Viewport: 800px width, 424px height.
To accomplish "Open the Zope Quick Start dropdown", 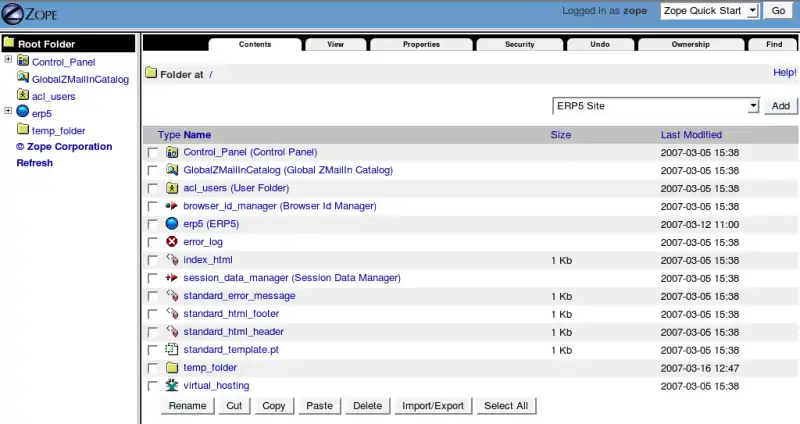I will 708,11.
